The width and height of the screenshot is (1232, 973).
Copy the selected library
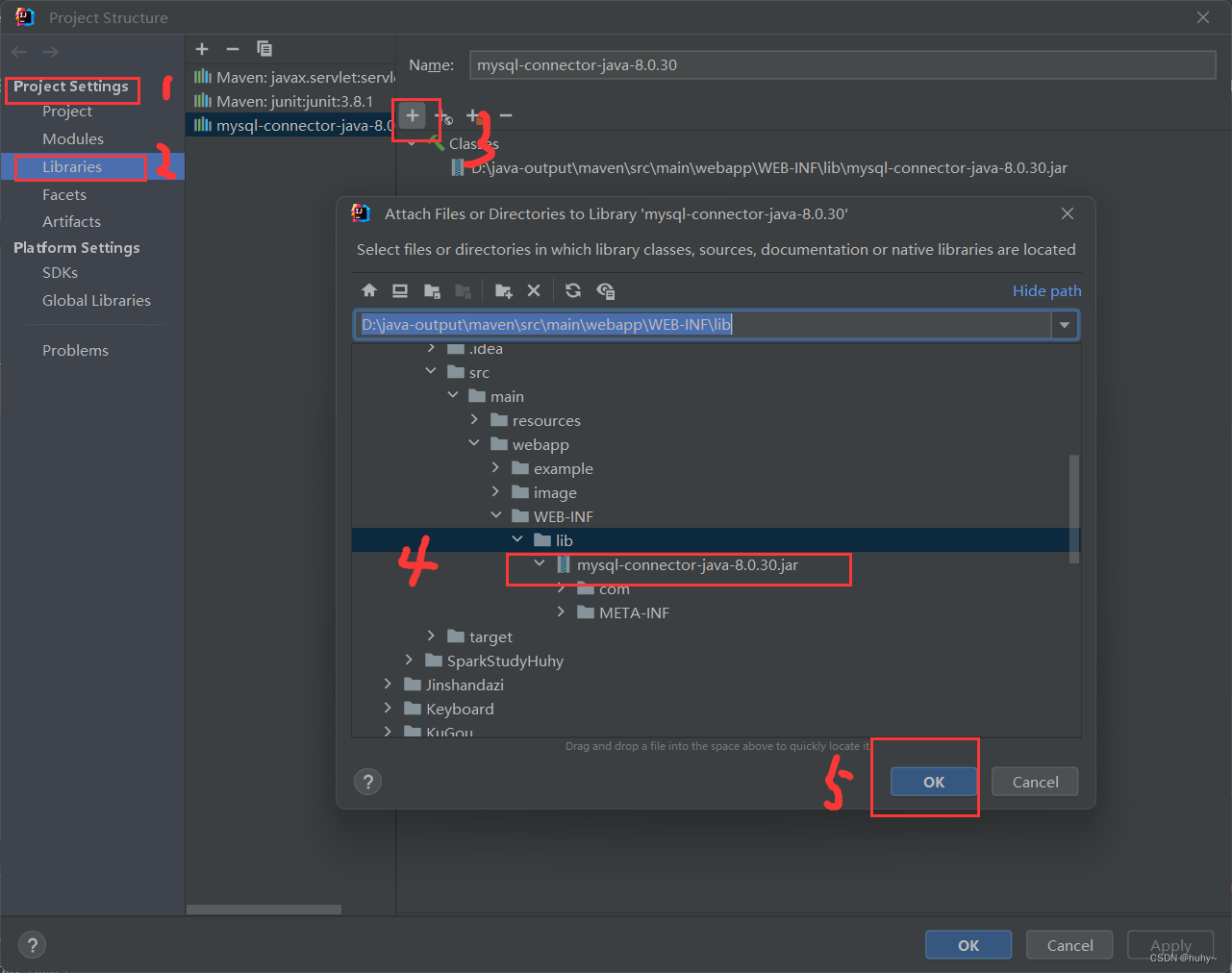click(x=264, y=49)
